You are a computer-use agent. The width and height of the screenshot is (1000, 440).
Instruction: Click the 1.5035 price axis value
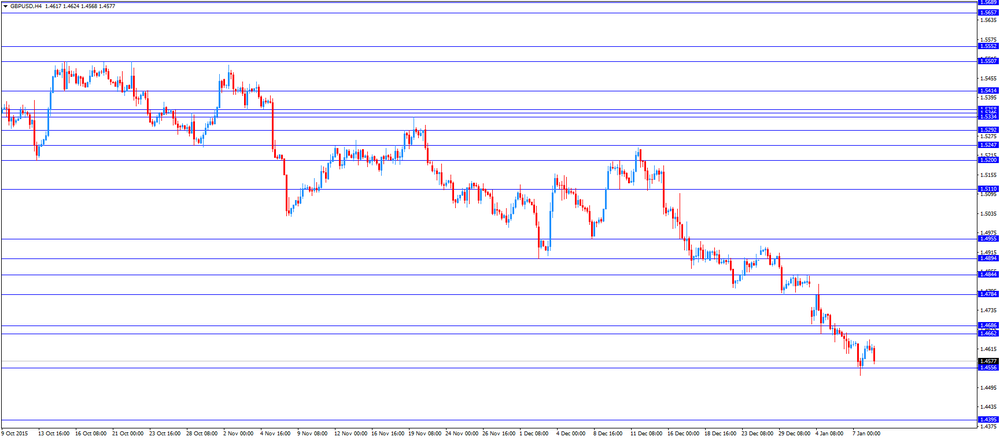[x=987, y=214]
